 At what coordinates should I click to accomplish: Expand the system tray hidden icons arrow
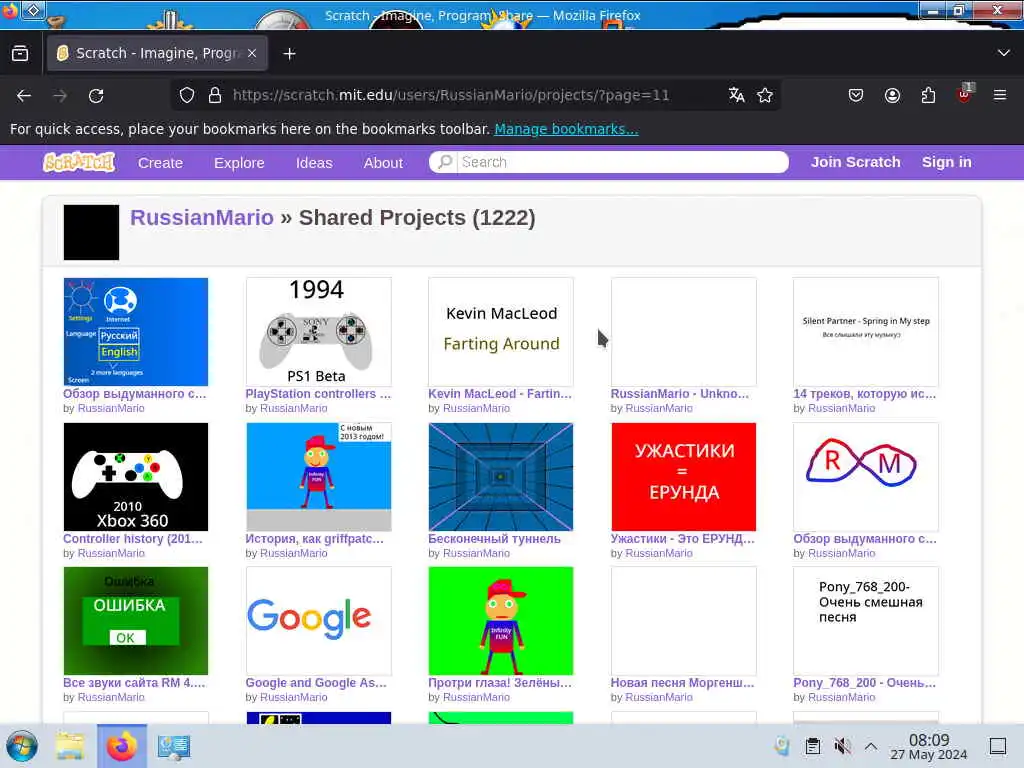[x=871, y=746]
